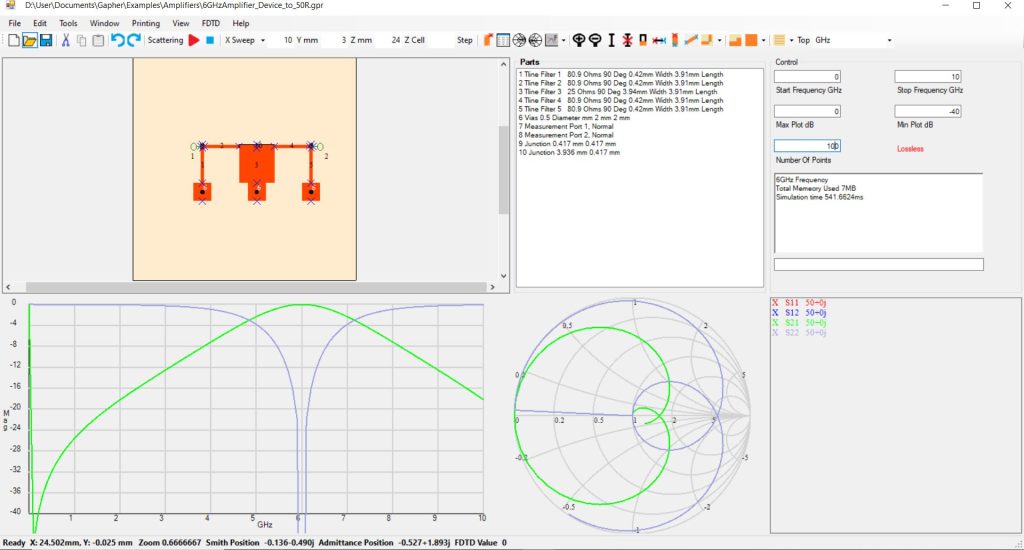
Task: Click the New document icon
Action: (13, 40)
